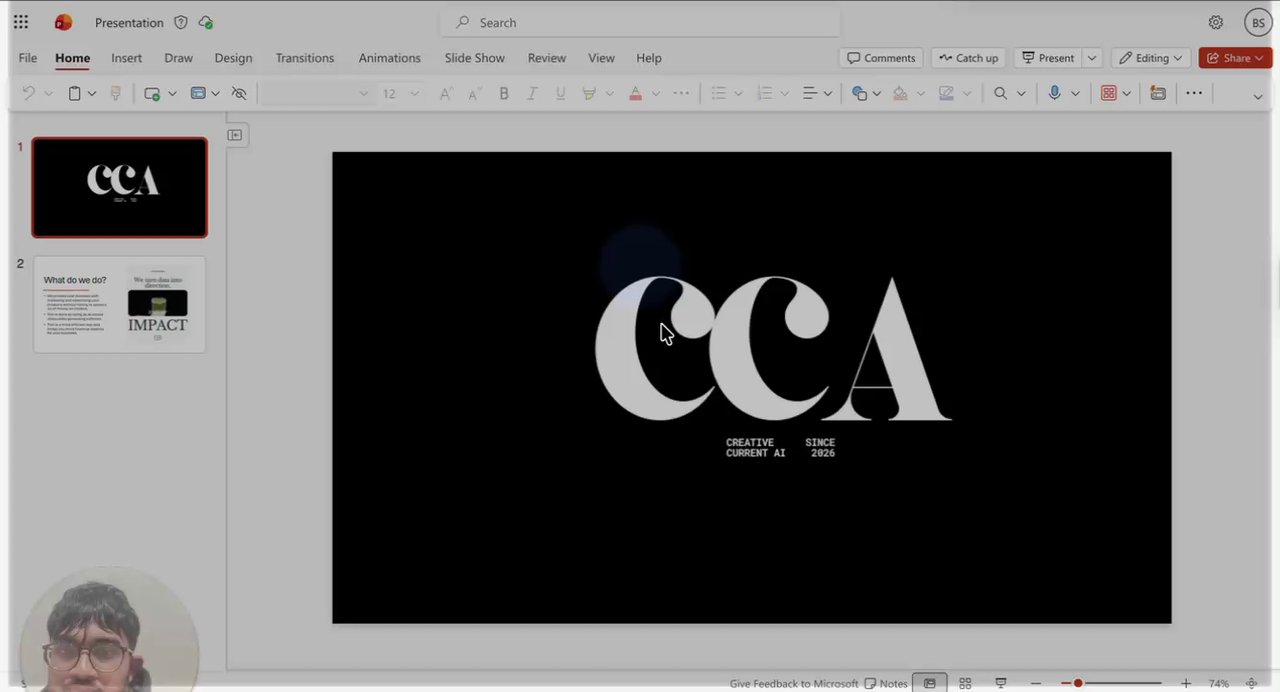Open the font size 12 dropdown
Viewport: 1280px width, 692px height.
[414, 93]
